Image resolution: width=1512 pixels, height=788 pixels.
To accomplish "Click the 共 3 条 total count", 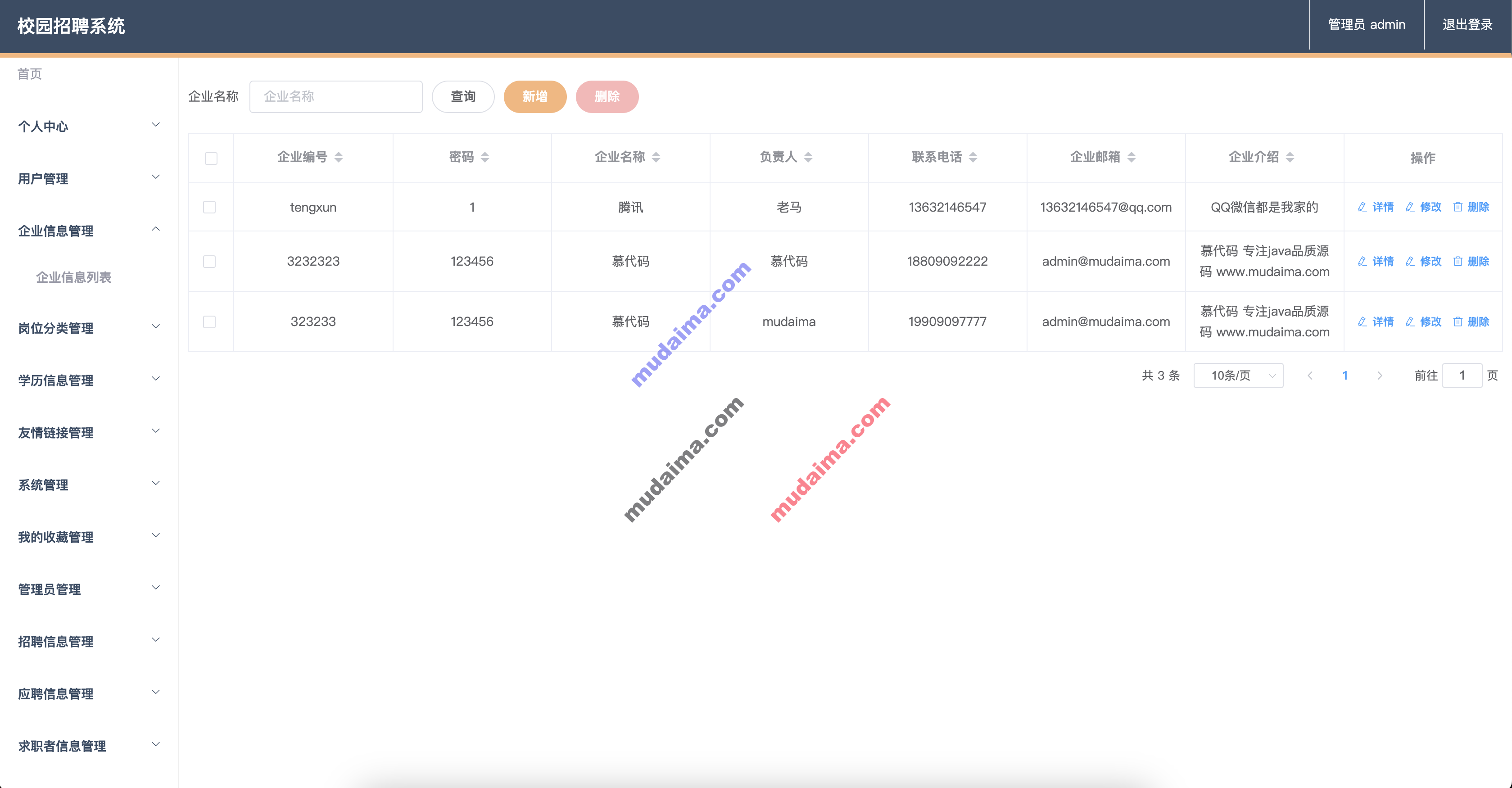I will point(1160,376).
